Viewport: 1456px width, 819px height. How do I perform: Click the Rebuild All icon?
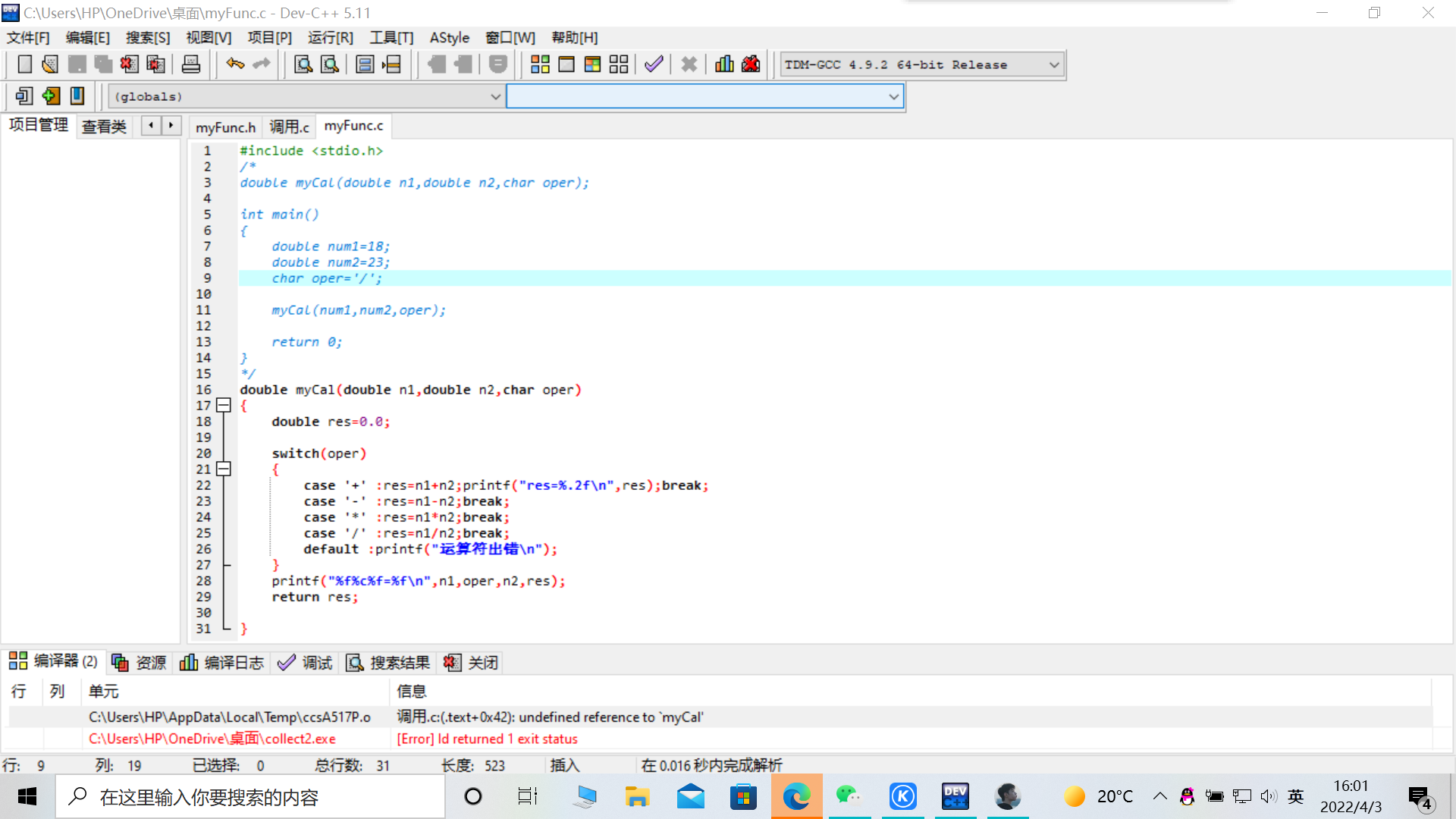(x=619, y=64)
